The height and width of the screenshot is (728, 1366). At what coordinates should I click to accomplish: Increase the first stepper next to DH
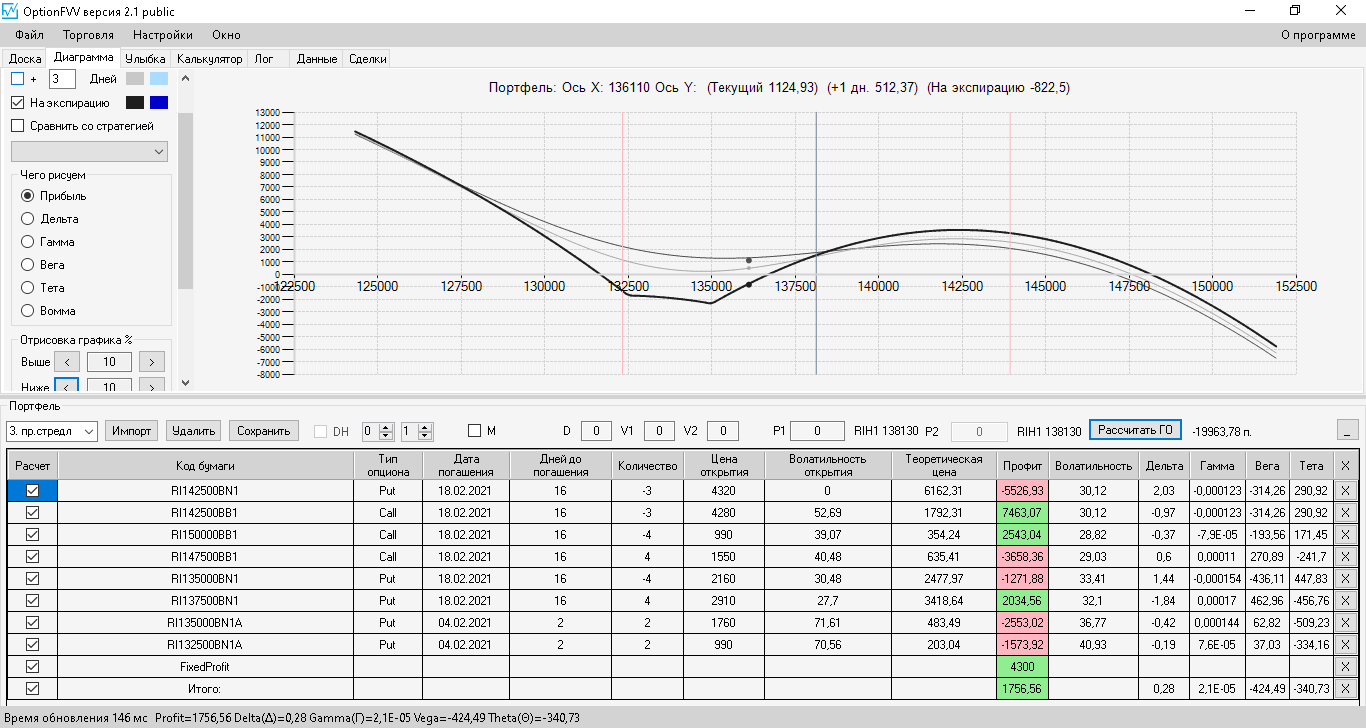(387, 427)
